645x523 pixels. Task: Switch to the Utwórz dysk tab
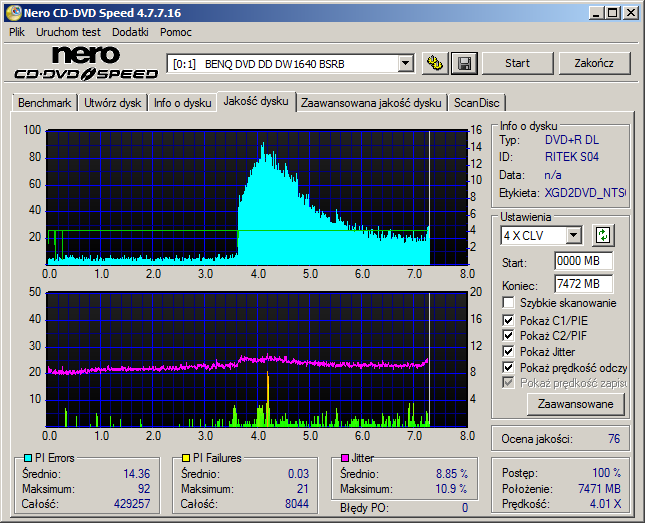tap(113, 103)
